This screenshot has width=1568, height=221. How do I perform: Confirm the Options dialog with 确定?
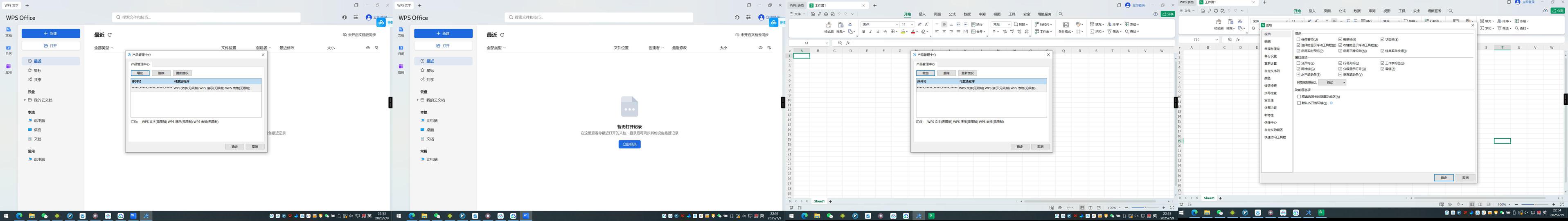click(x=1443, y=178)
